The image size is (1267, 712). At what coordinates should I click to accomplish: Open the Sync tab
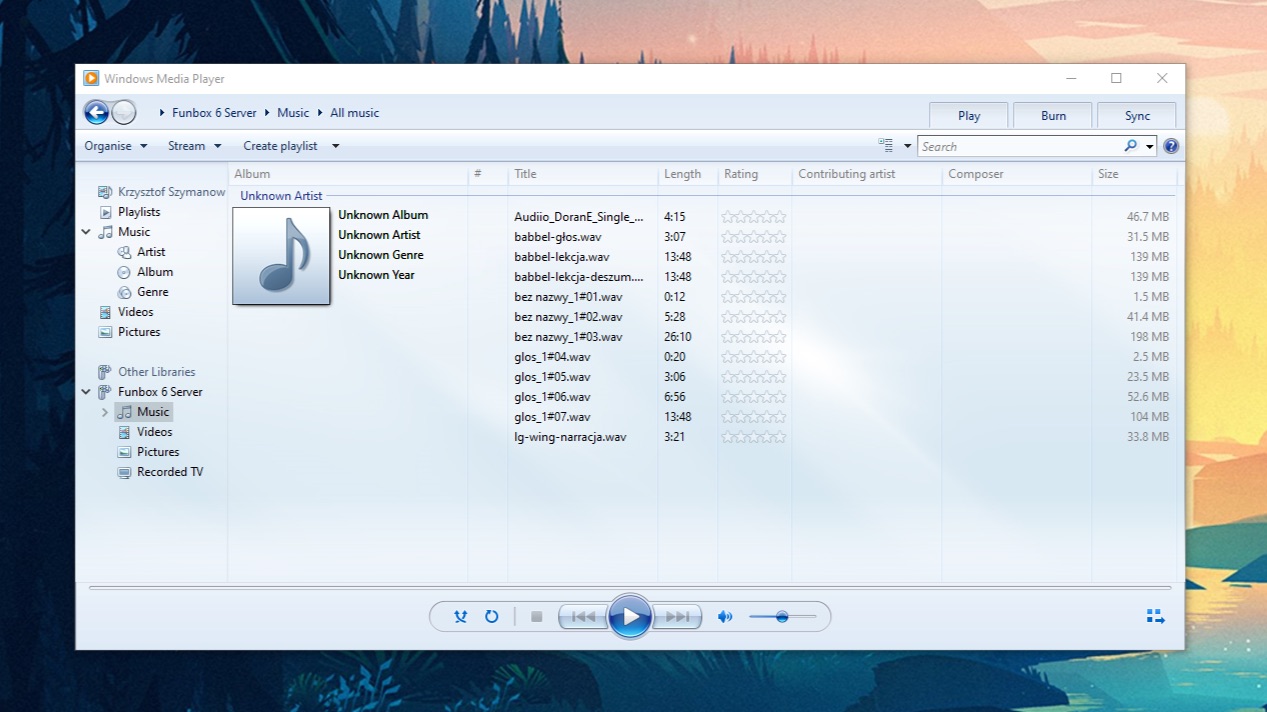1137,115
